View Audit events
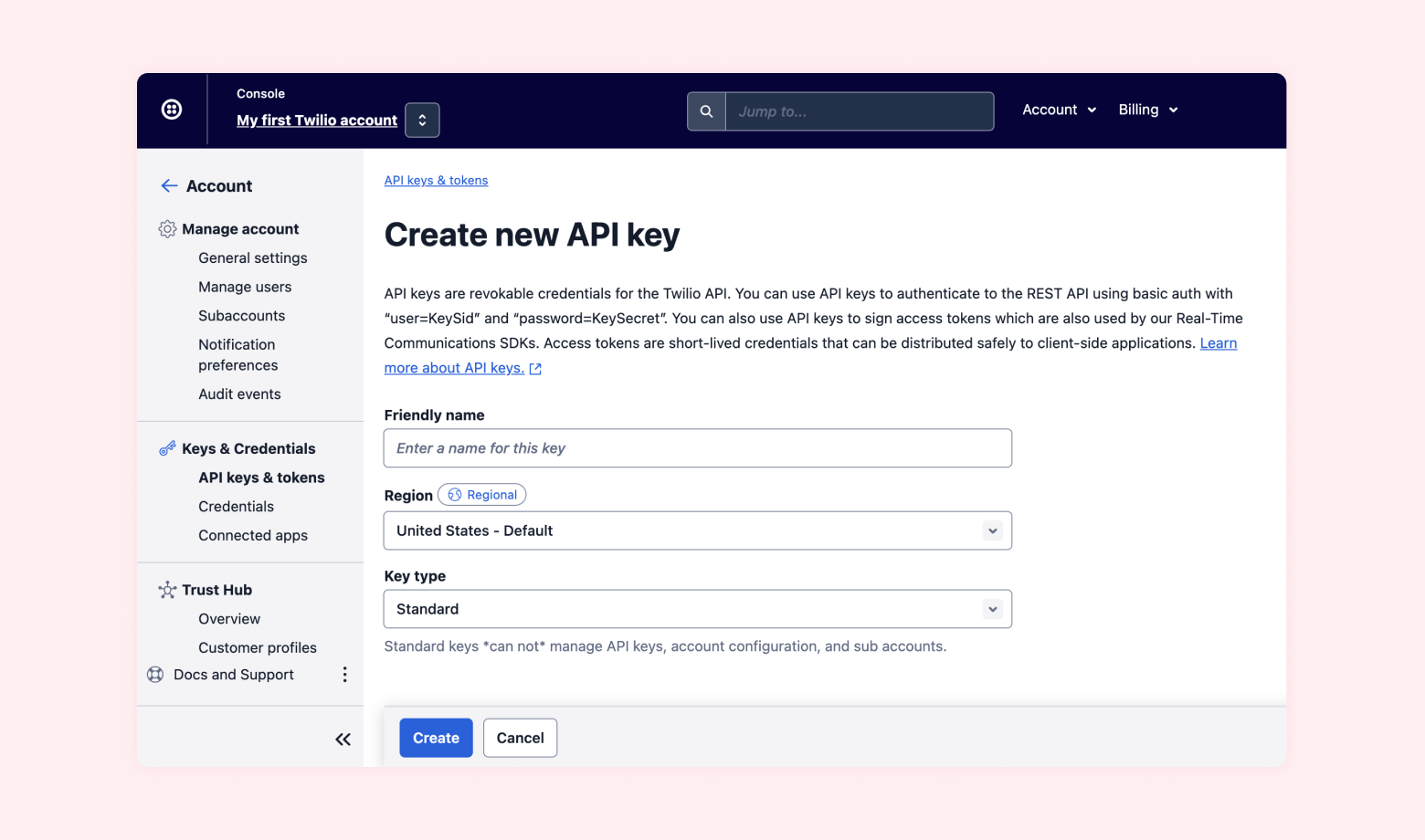The image size is (1425, 840). [x=239, y=394]
